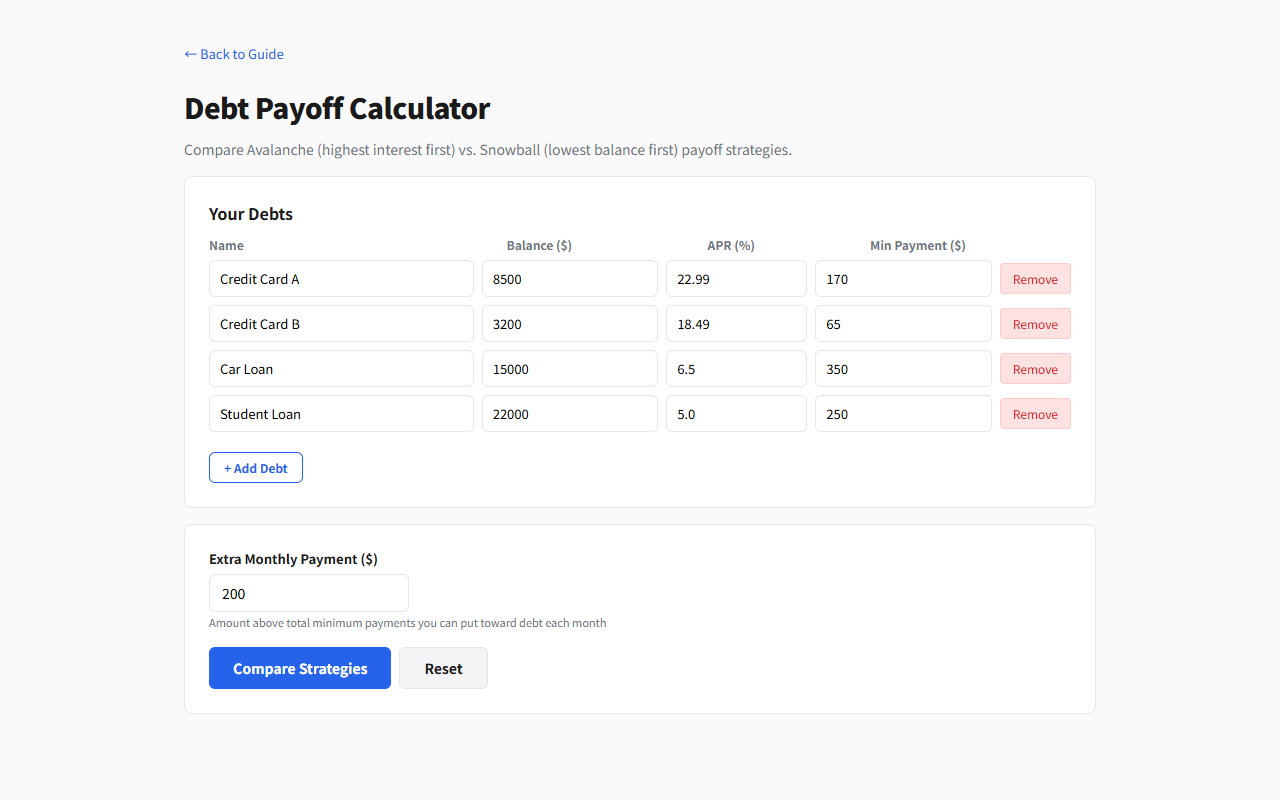1280x800 pixels.
Task: Click the Credit Card B APR field
Action: [x=736, y=324]
